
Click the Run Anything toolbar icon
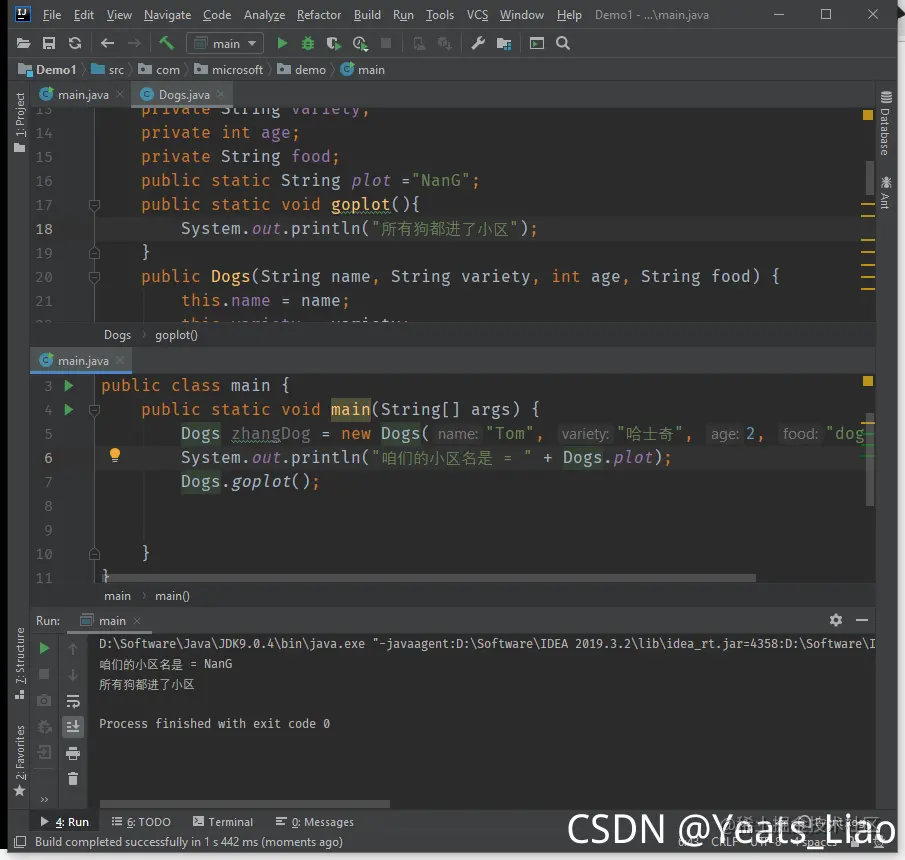pos(537,43)
